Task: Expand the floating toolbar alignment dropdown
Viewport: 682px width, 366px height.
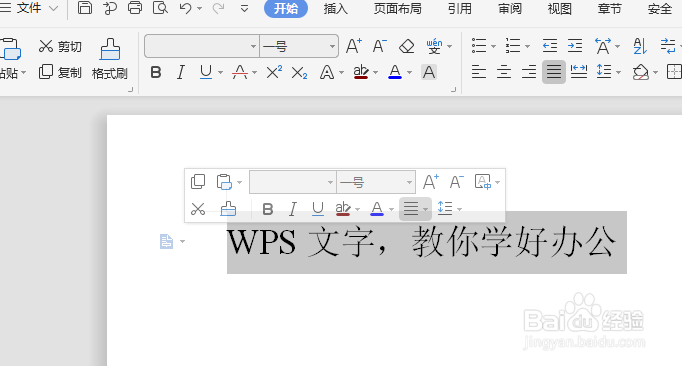Action: pos(425,210)
